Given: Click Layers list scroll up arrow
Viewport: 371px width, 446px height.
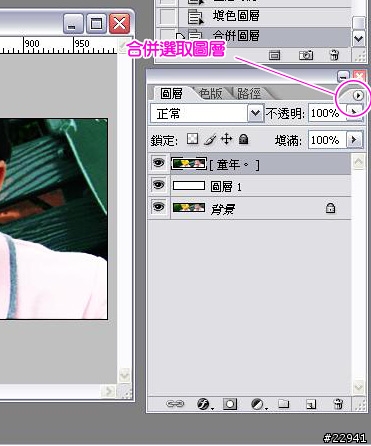Looking at the screenshot, I should (358, 162).
